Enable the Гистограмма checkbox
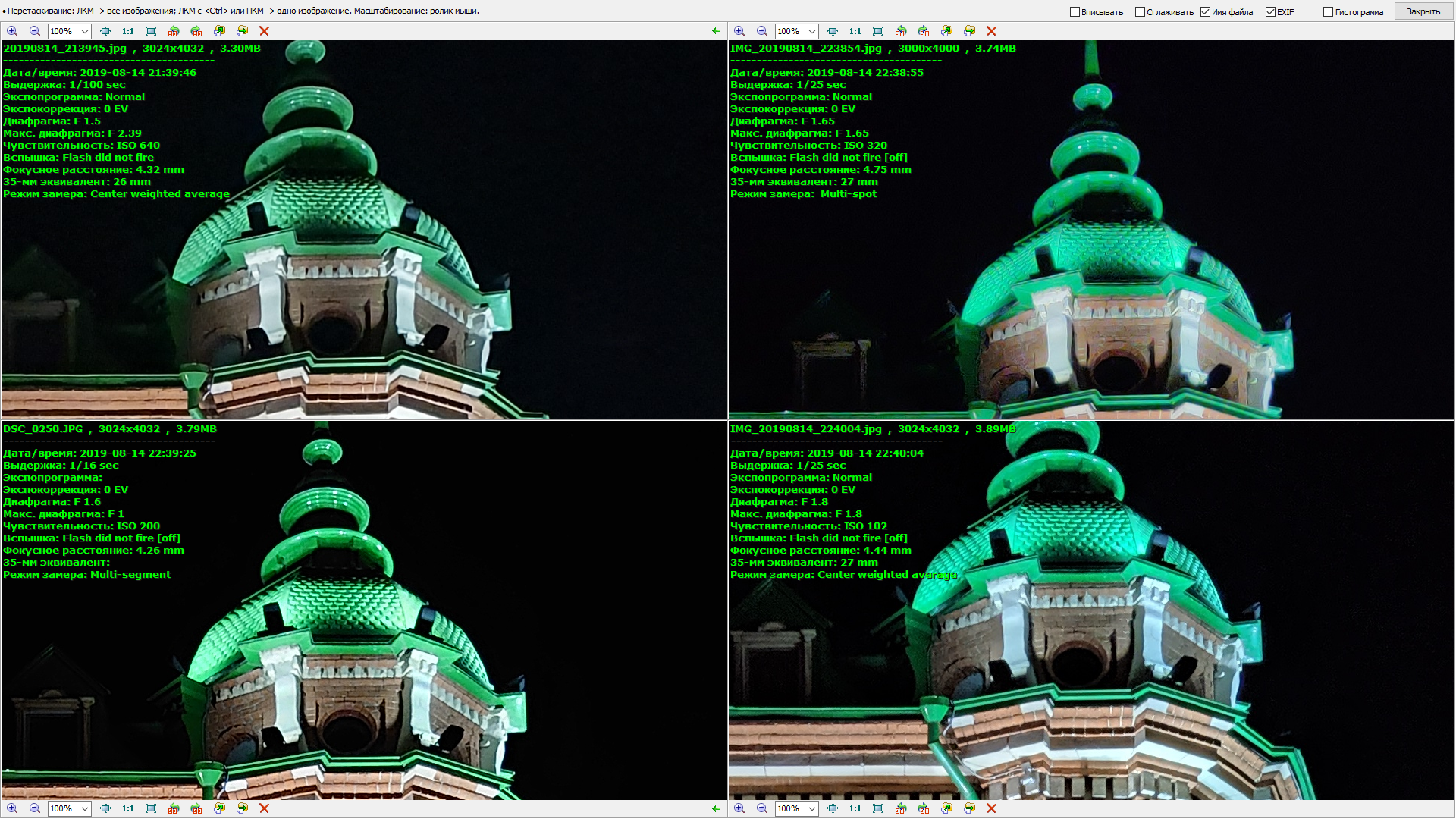Viewport: 1456px width, 819px height. 1328,11
